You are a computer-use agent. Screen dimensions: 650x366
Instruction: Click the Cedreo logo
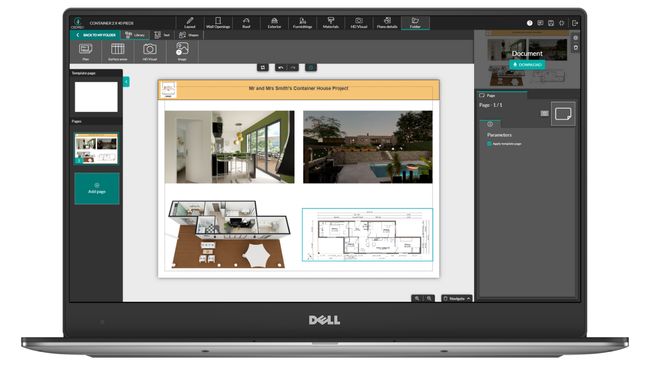tap(78, 22)
